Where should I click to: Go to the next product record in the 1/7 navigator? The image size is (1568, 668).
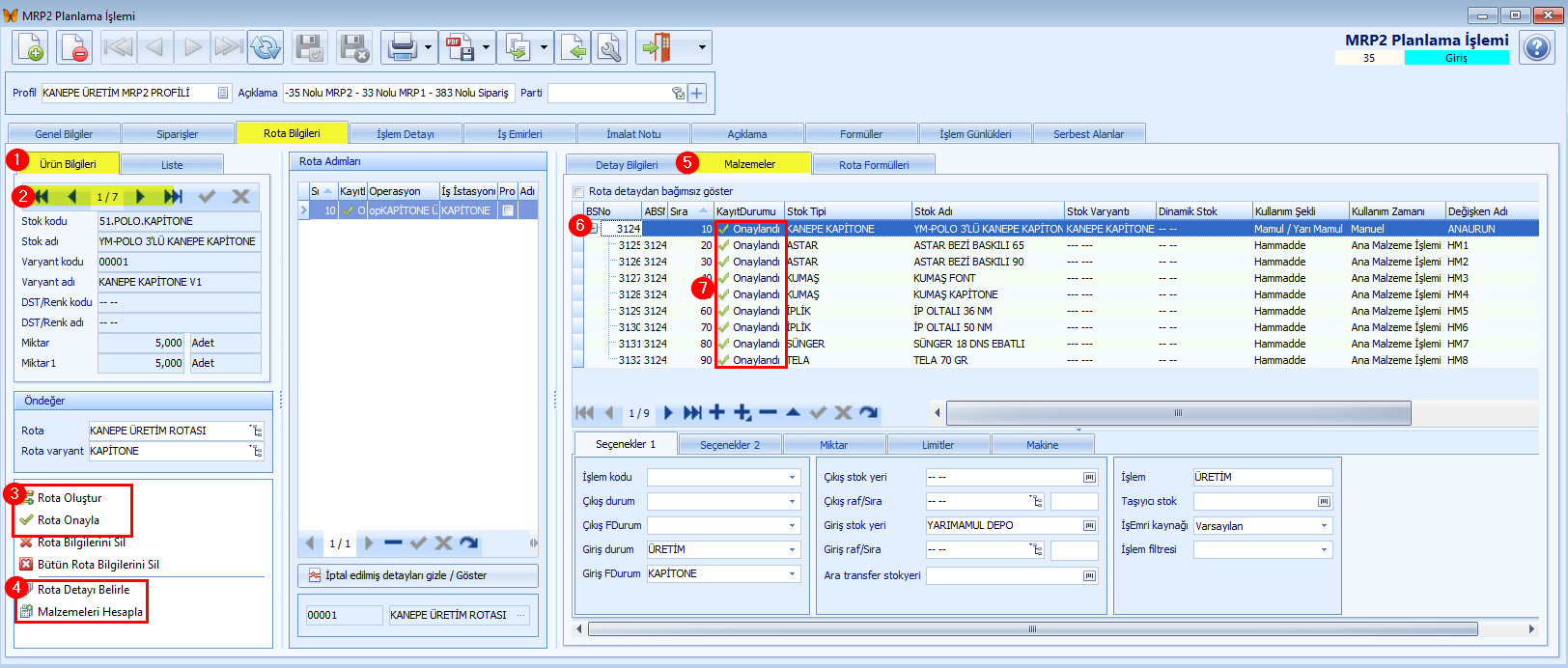tap(140, 196)
